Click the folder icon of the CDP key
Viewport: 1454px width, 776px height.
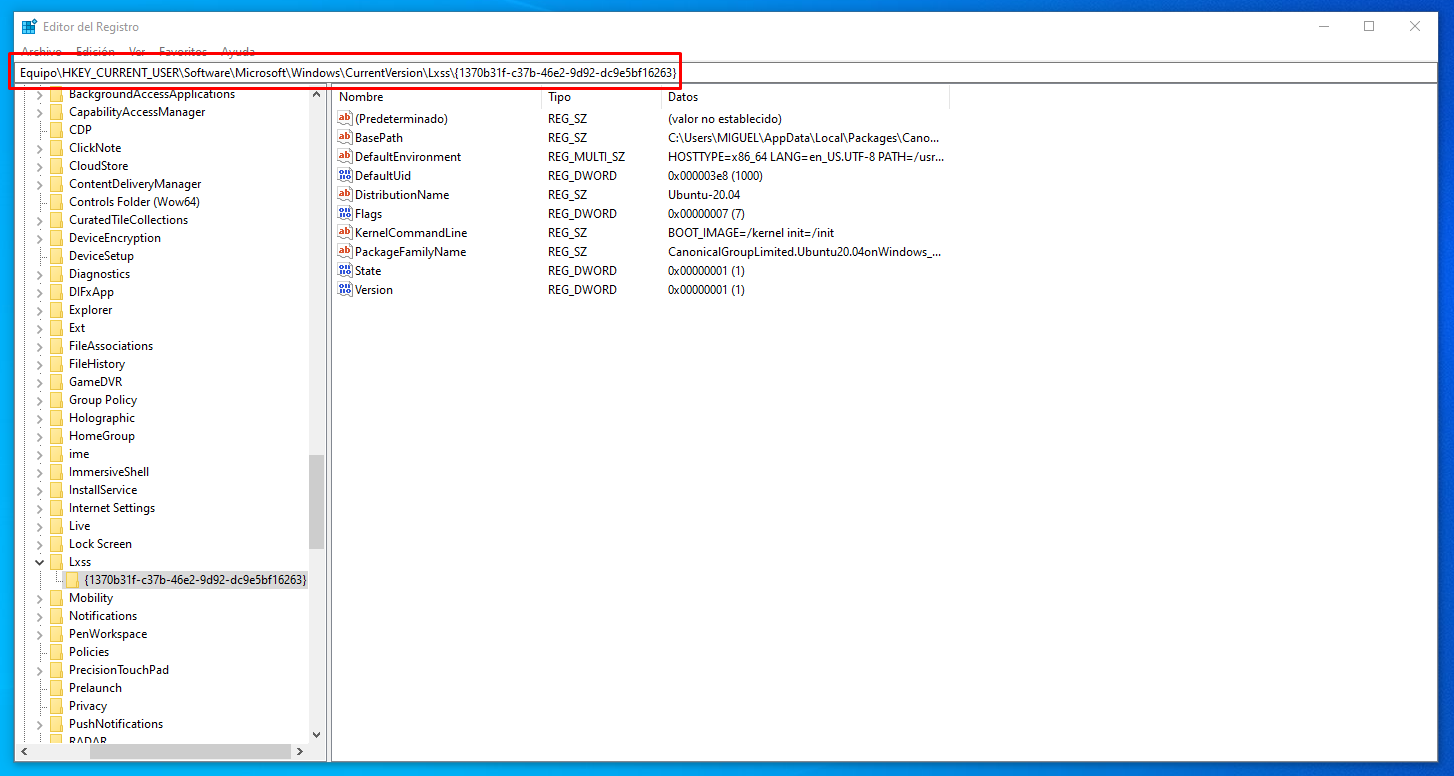coord(56,130)
